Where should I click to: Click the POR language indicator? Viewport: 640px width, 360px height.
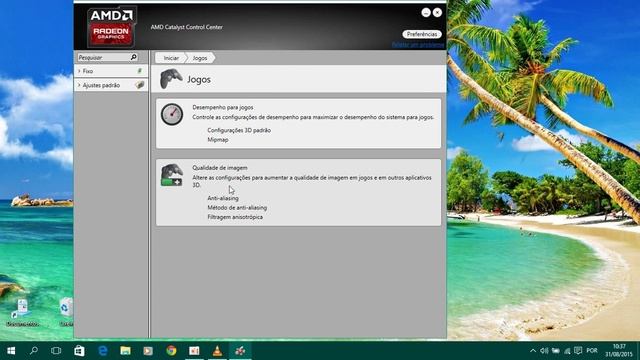tap(592, 351)
